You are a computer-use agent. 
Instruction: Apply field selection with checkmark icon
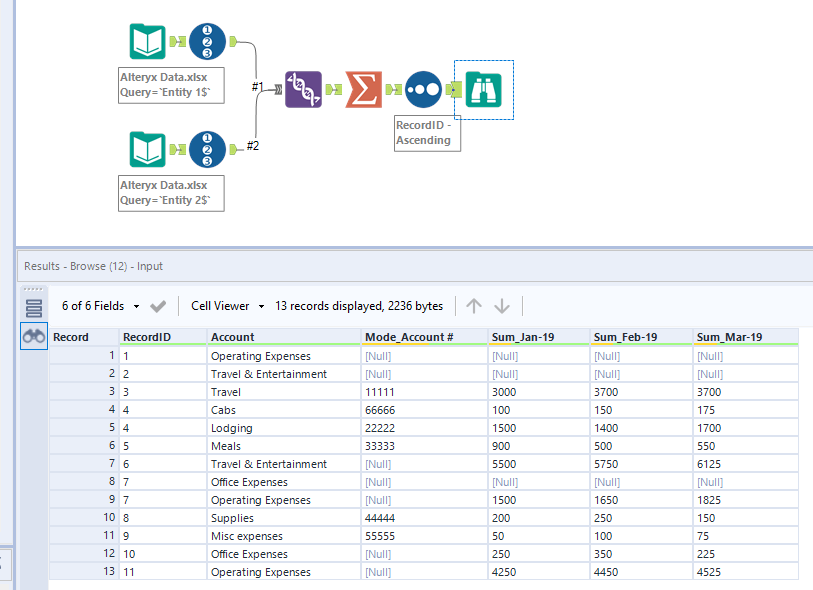(158, 306)
